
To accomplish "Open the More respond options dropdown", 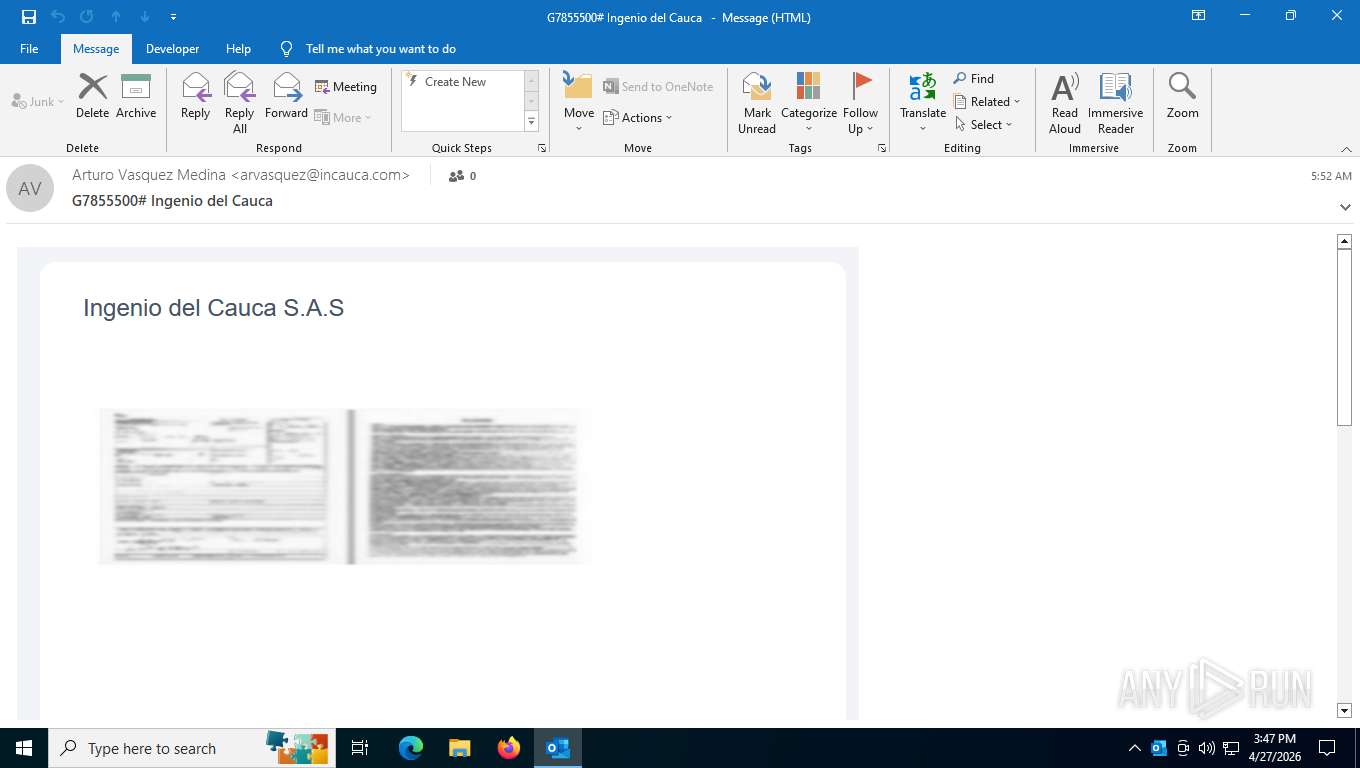I will [343, 117].
